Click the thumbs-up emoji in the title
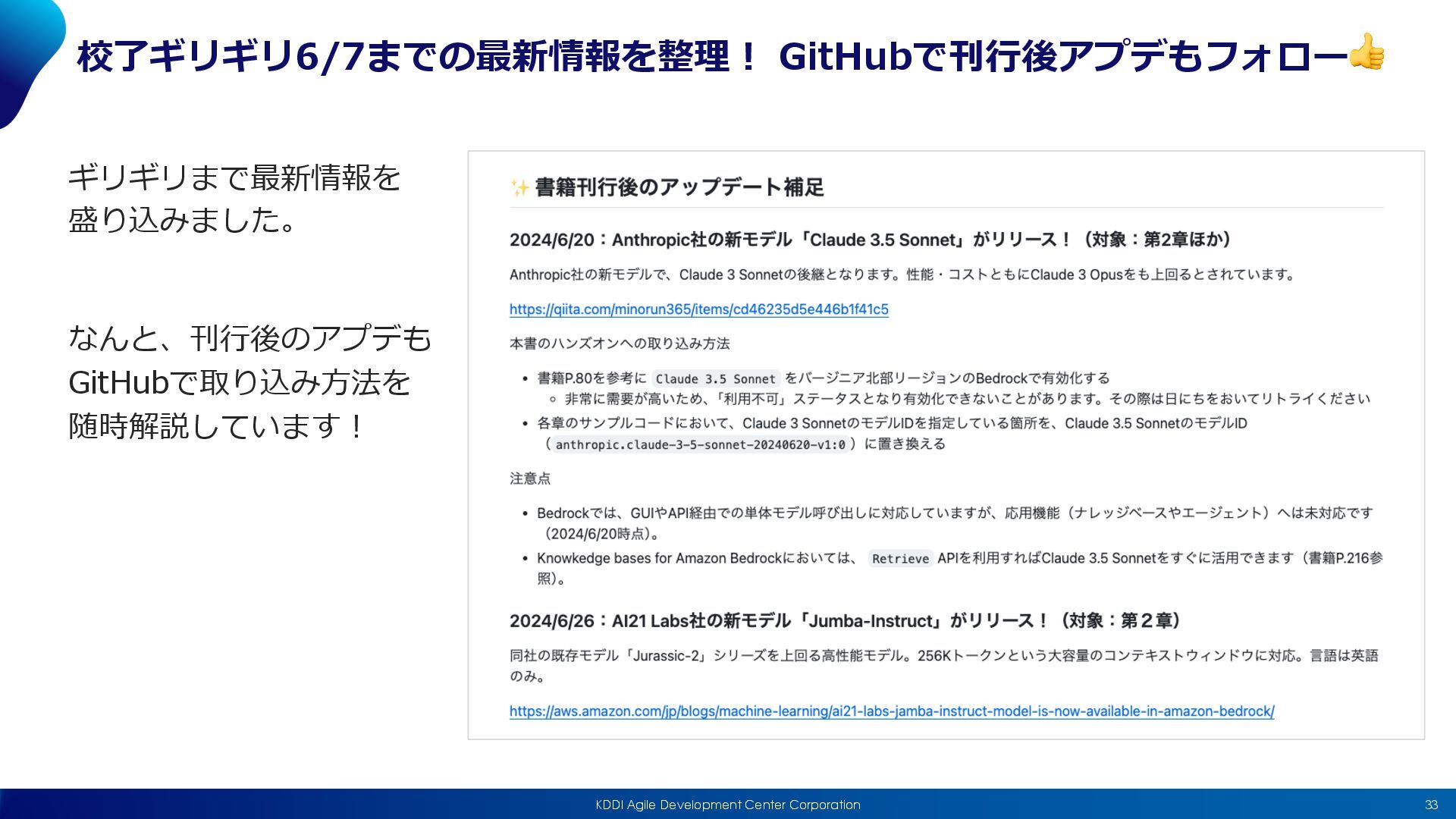This screenshot has width=1456, height=819. pos(1367,53)
